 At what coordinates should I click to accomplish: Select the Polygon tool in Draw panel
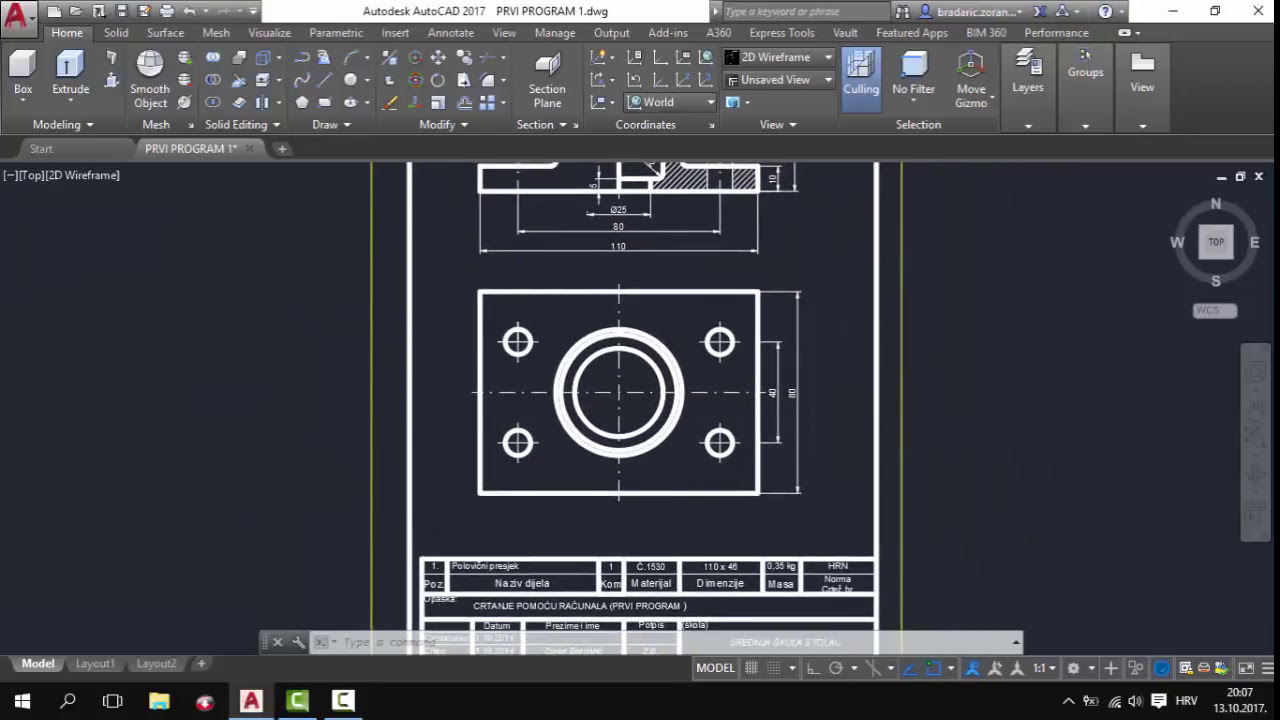(x=302, y=102)
